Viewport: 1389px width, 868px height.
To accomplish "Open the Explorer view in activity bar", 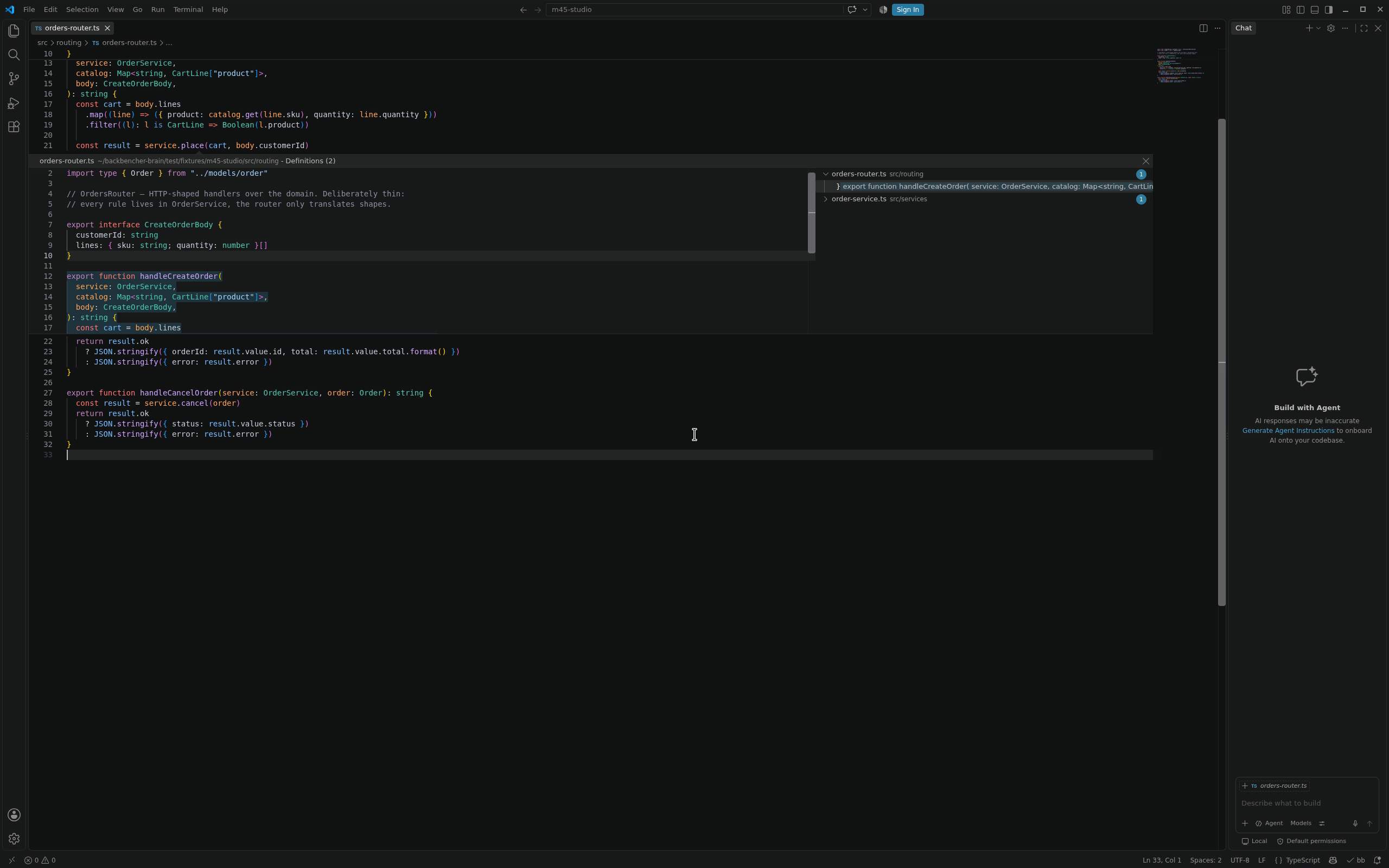I will point(14,30).
